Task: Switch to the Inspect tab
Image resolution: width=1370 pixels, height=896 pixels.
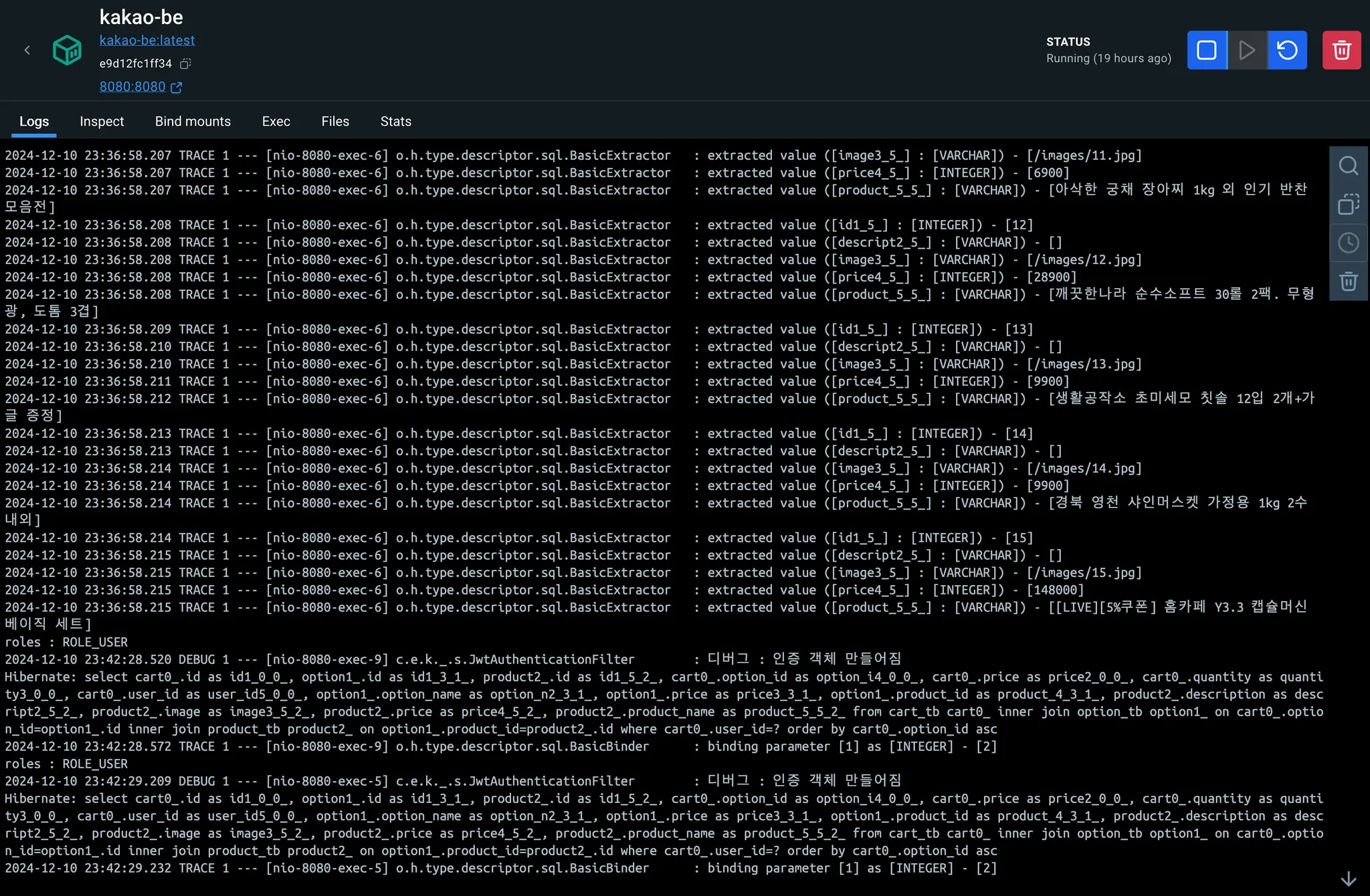Action: [x=102, y=122]
